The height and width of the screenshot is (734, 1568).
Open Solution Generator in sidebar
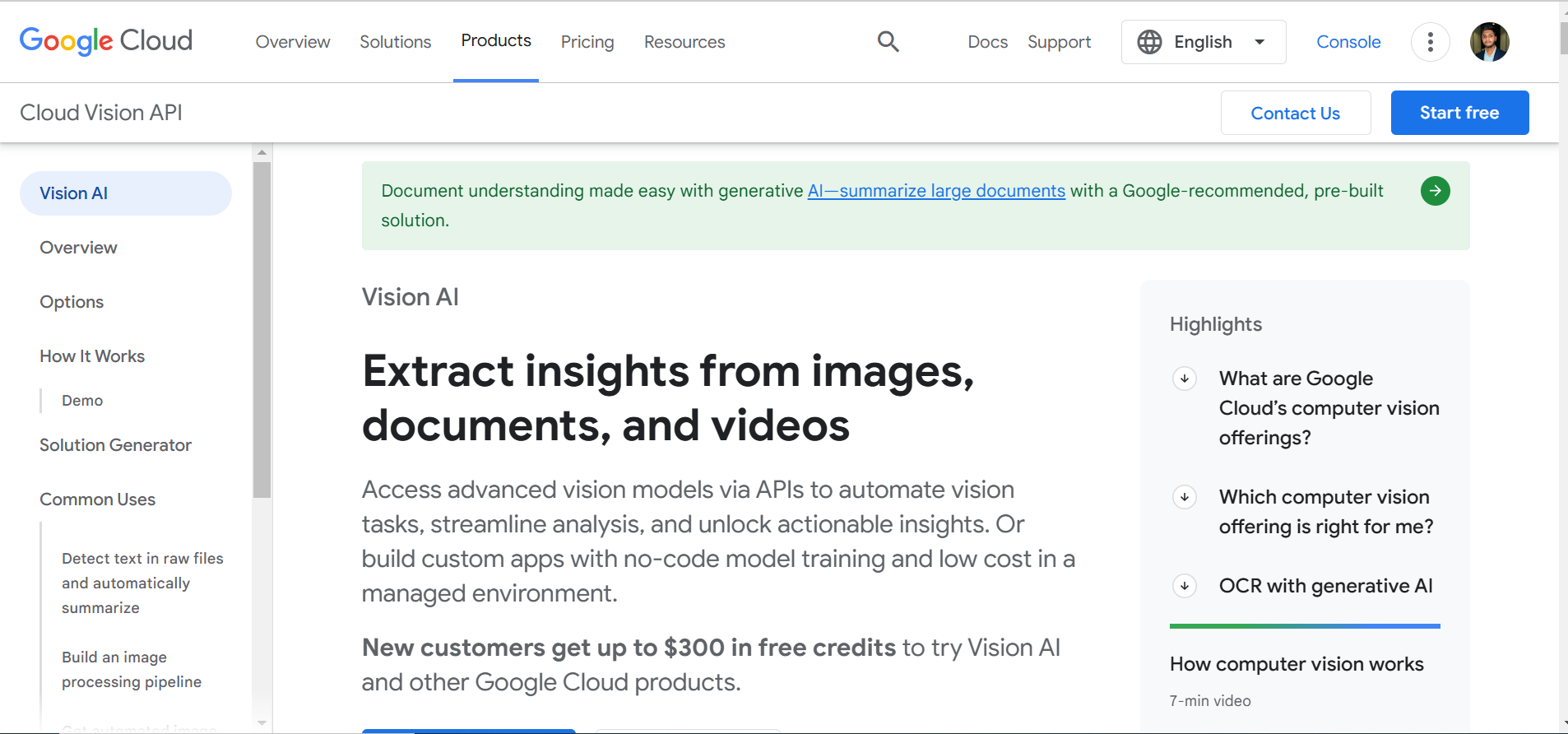point(115,445)
